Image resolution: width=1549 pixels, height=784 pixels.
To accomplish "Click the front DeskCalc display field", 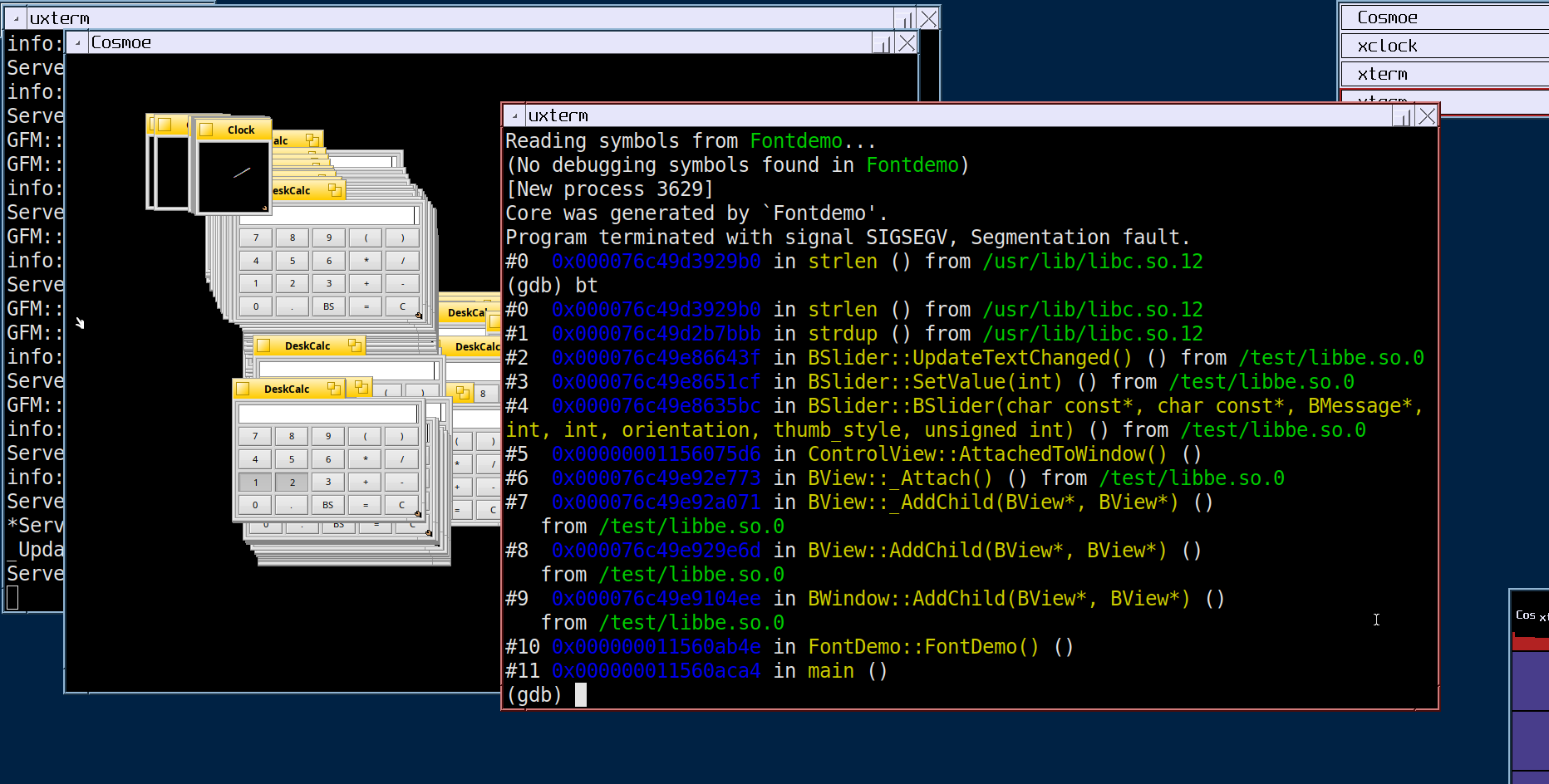I will 327,414.
